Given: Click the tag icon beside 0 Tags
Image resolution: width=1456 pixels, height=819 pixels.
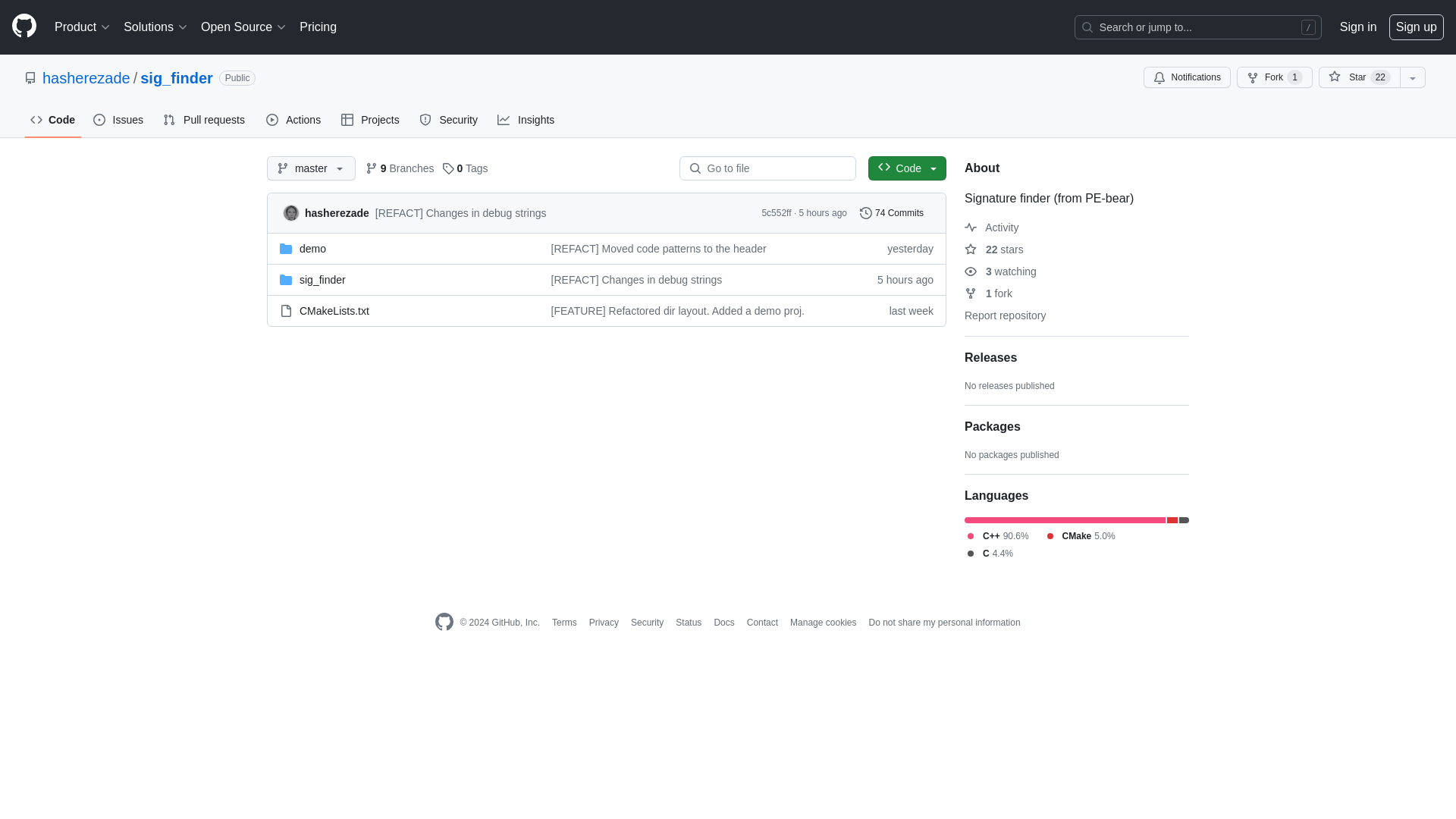Looking at the screenshot, I should click(448, 168).
